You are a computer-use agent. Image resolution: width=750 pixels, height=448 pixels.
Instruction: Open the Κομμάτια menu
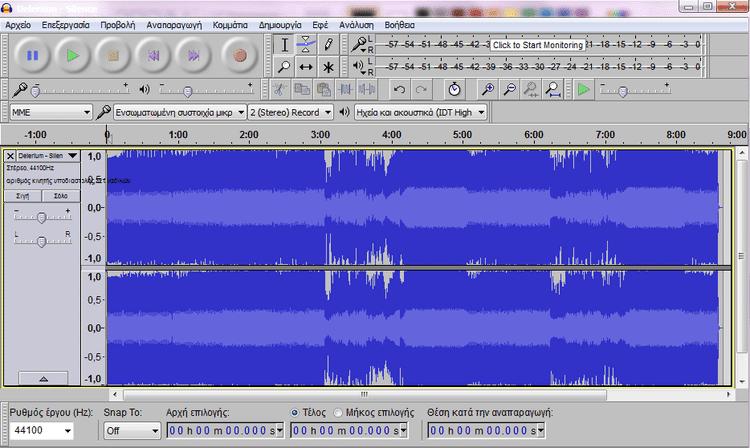click(x=230, y=25)
